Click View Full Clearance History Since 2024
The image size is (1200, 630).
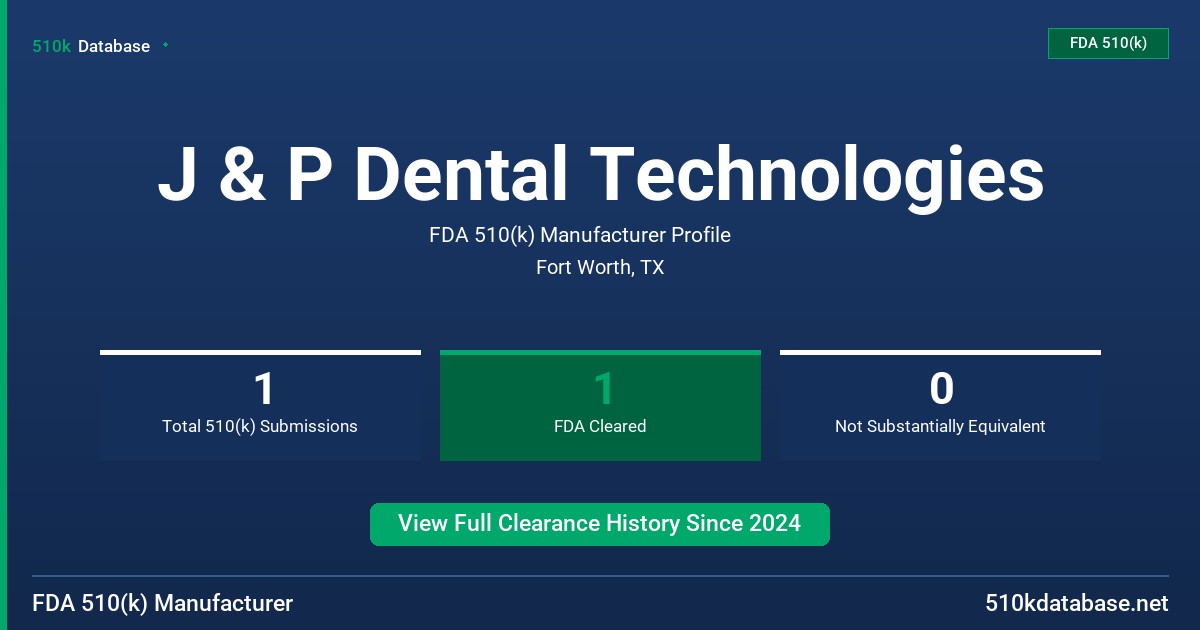(600, 524)
